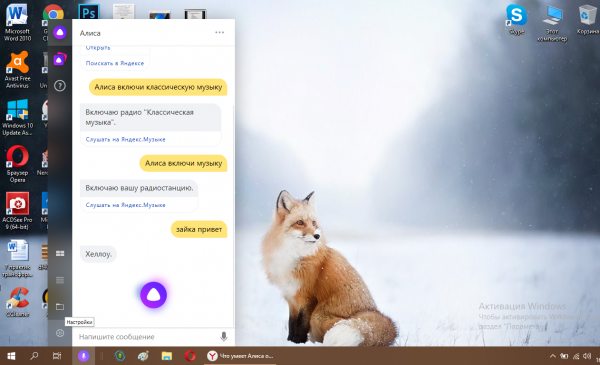Open the three-dot menu in Alice header
The width and height of the screenshot is (600, 365).
(x=219, y=33)
